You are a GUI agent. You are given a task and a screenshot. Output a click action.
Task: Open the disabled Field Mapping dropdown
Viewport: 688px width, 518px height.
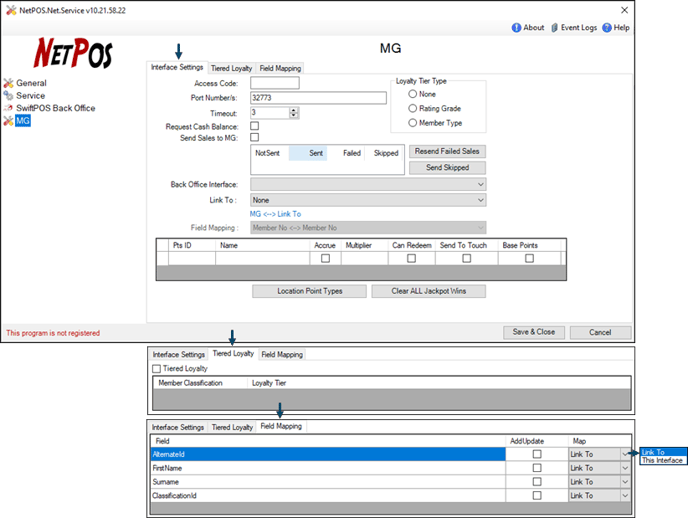pyautogui.click(x=368, y=228)
